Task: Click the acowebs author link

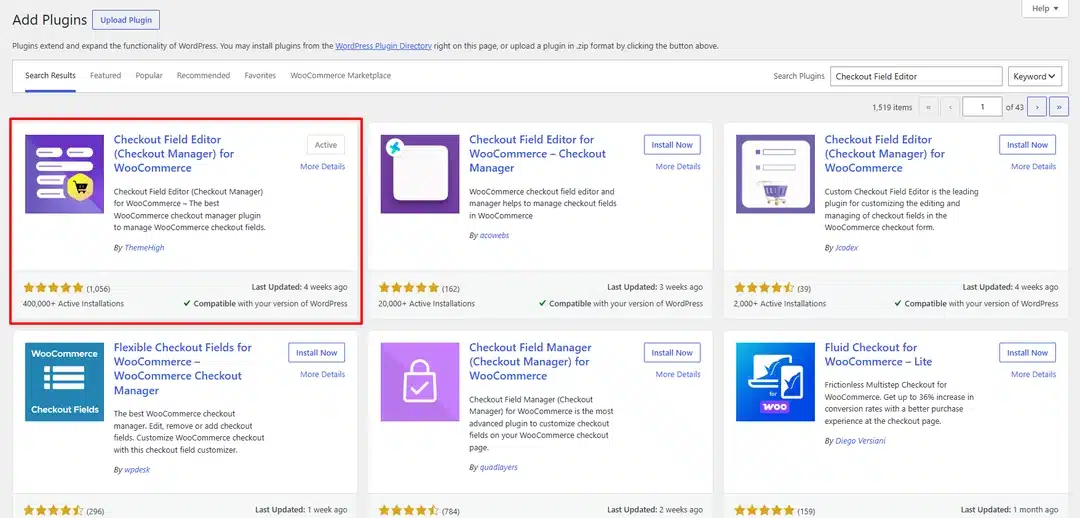Action: [495, 235]
